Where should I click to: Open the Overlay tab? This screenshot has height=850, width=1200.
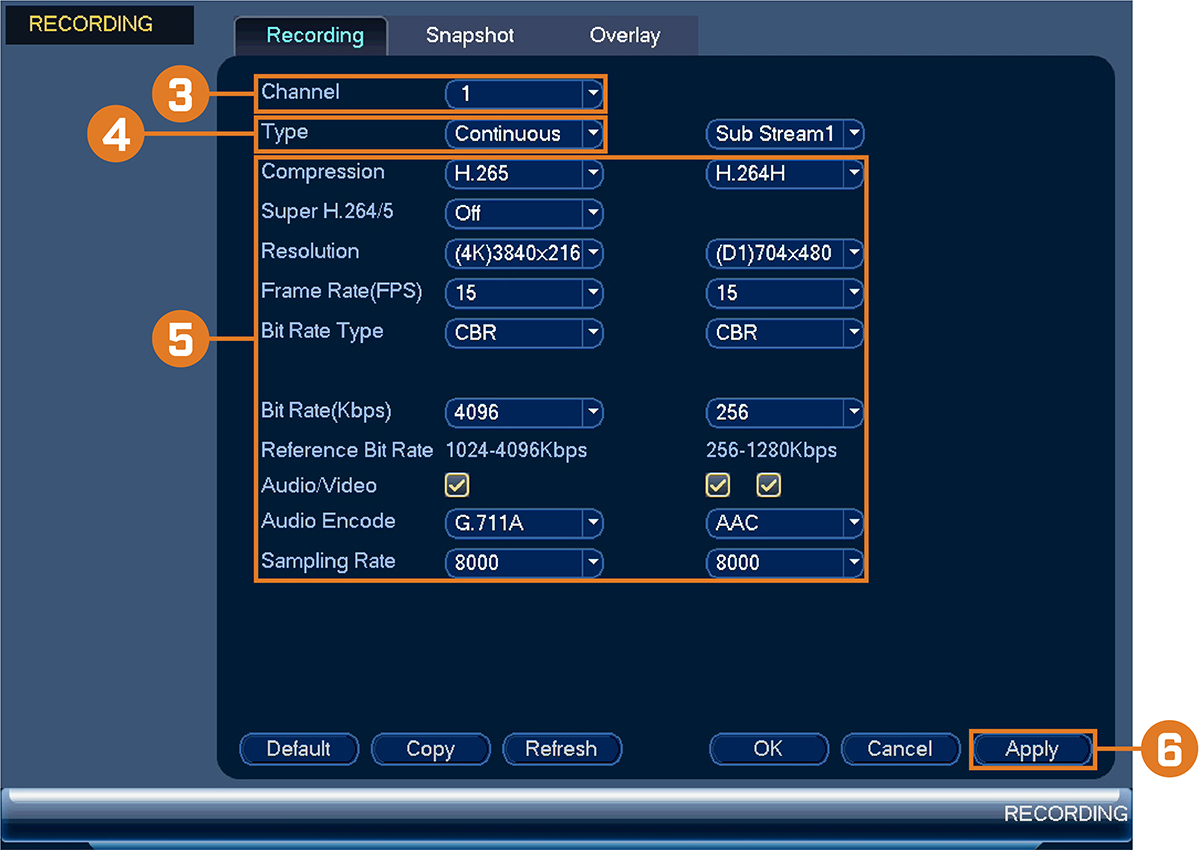tap(624, 36)
